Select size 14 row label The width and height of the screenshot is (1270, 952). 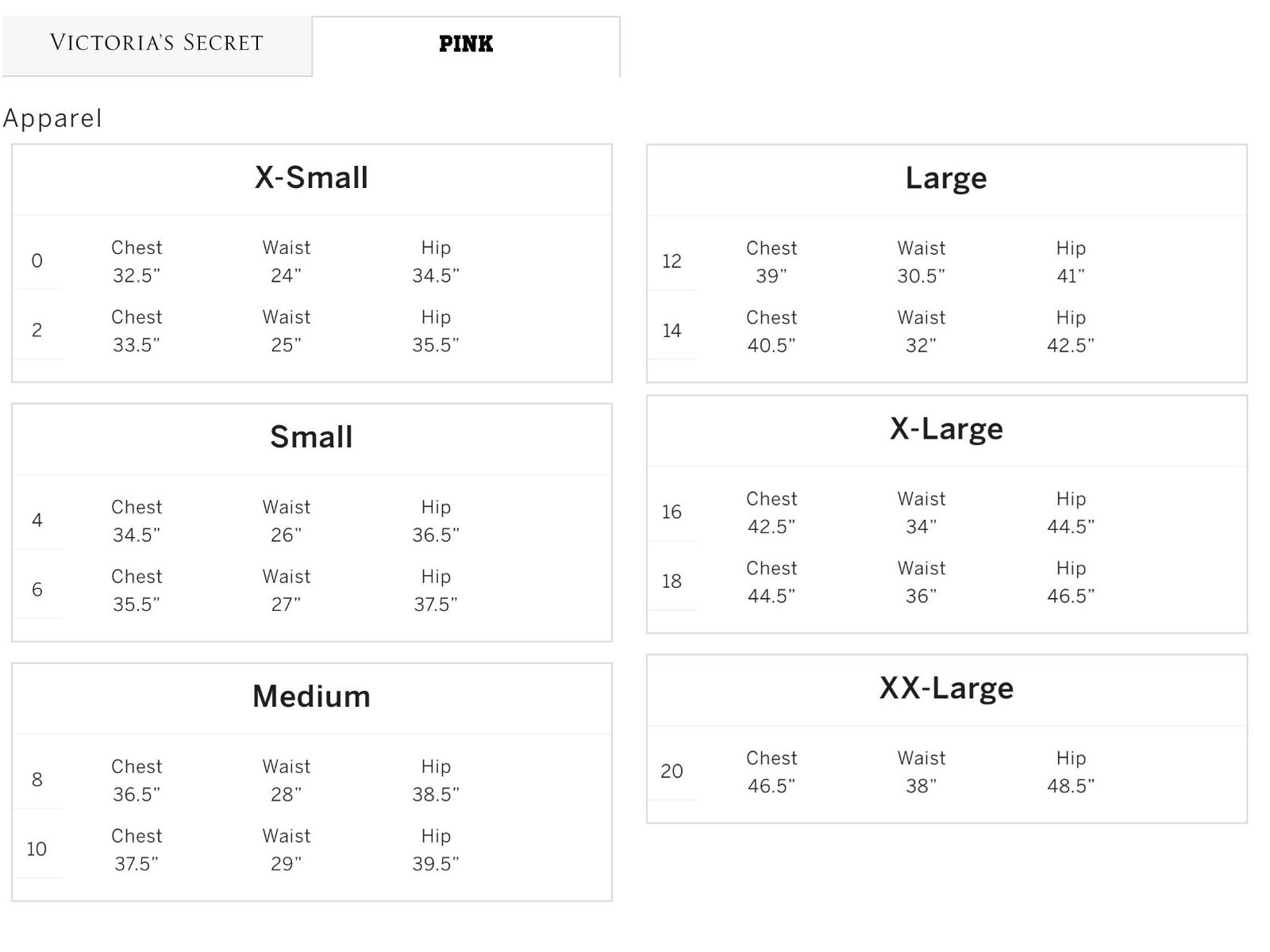pyautogui.click(x=672, y=331)
